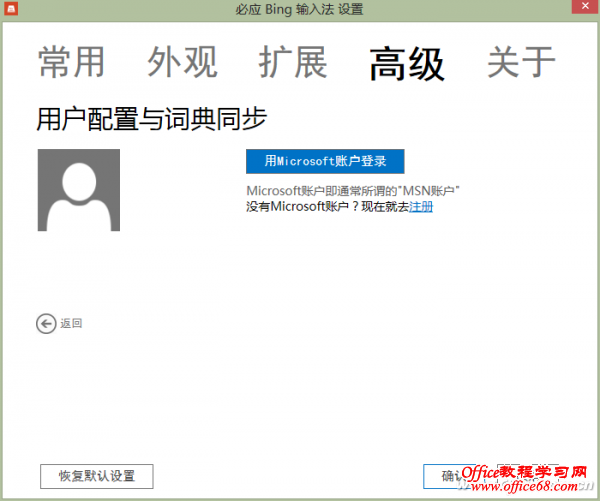Click the 确认 button at the bottom right

click(x=452, y=476)
